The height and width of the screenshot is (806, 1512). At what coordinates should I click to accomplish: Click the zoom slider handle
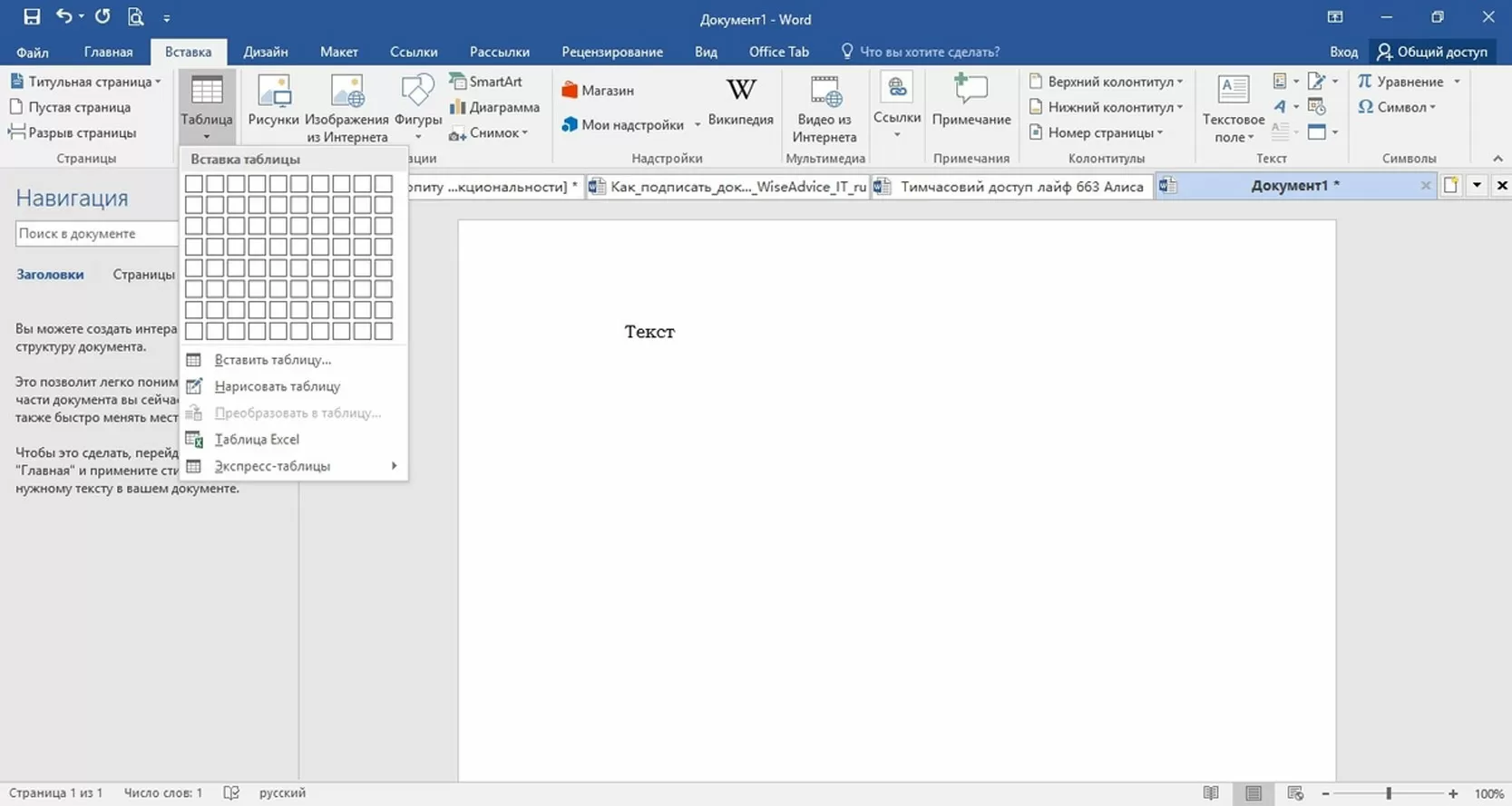coord(1389,793)
